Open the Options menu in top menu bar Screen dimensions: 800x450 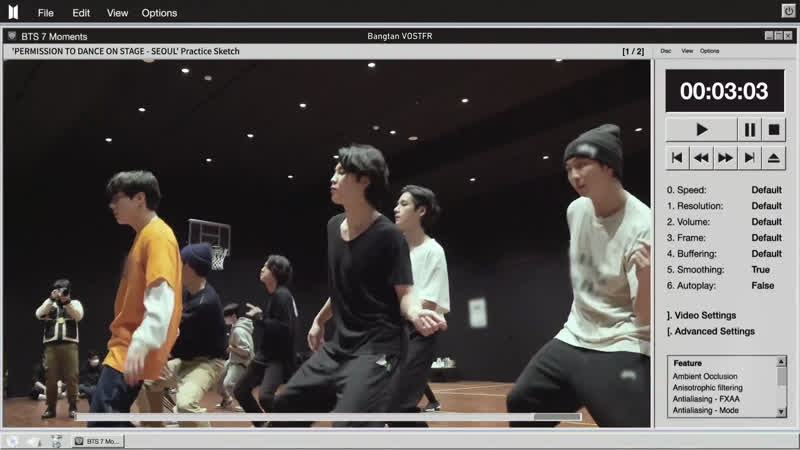[159, 13]
